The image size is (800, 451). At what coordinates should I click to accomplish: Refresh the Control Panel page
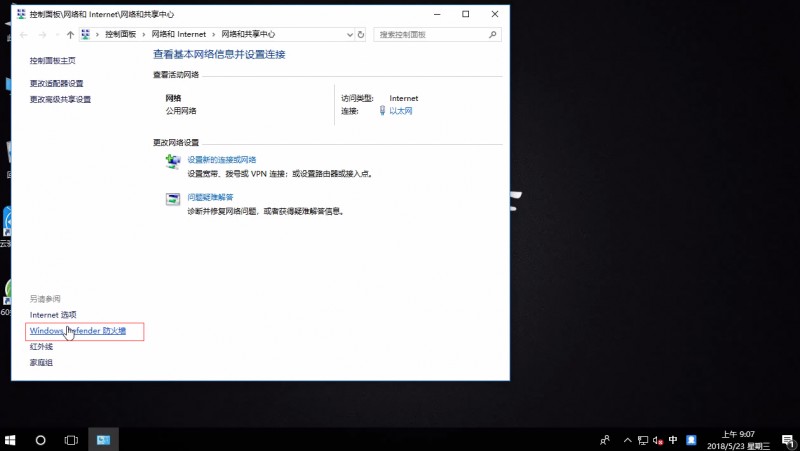361,35
